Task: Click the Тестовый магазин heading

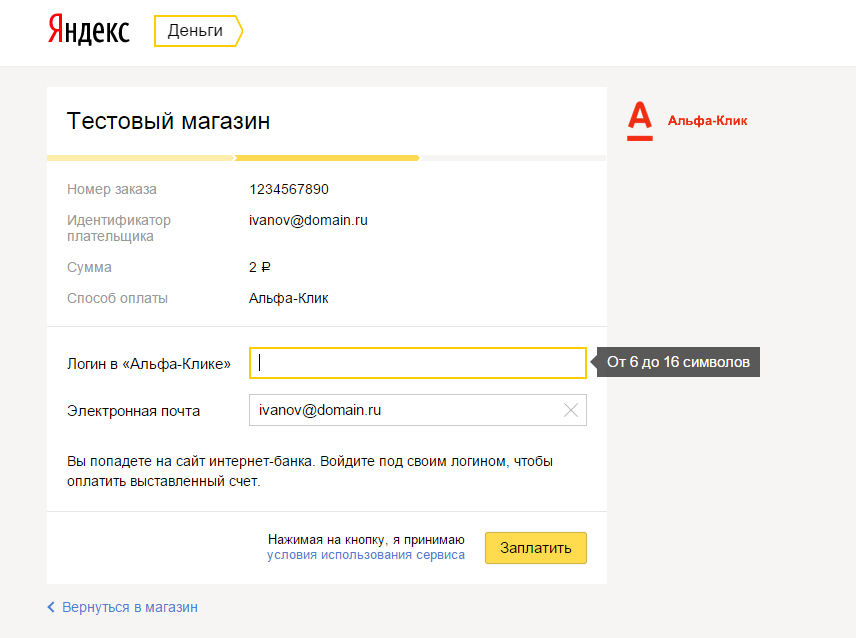Action: click(168, 121)
